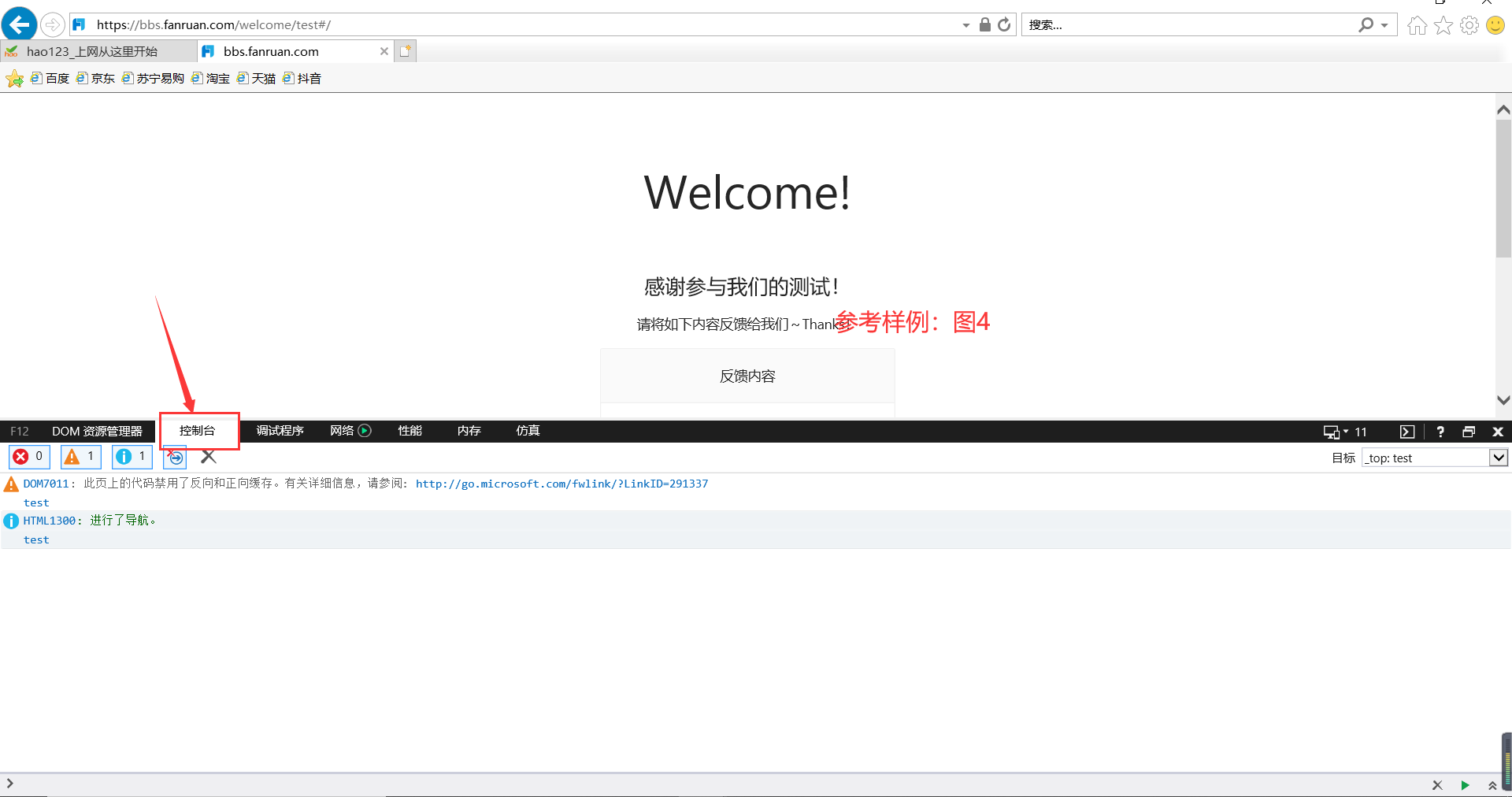Open the DevTools help question mark
The image size is (1512, 797).
(1440, 432)
